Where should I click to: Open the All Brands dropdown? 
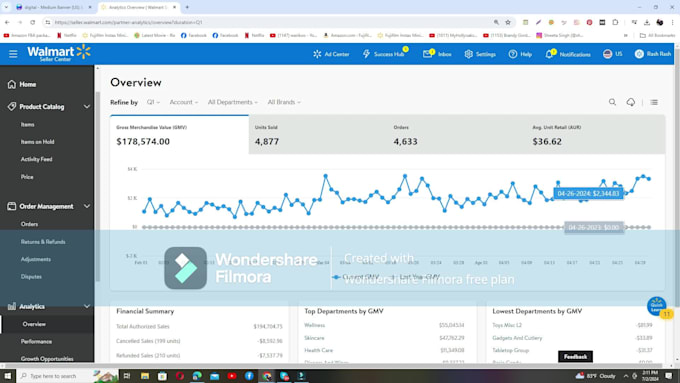tap(284, 102)
